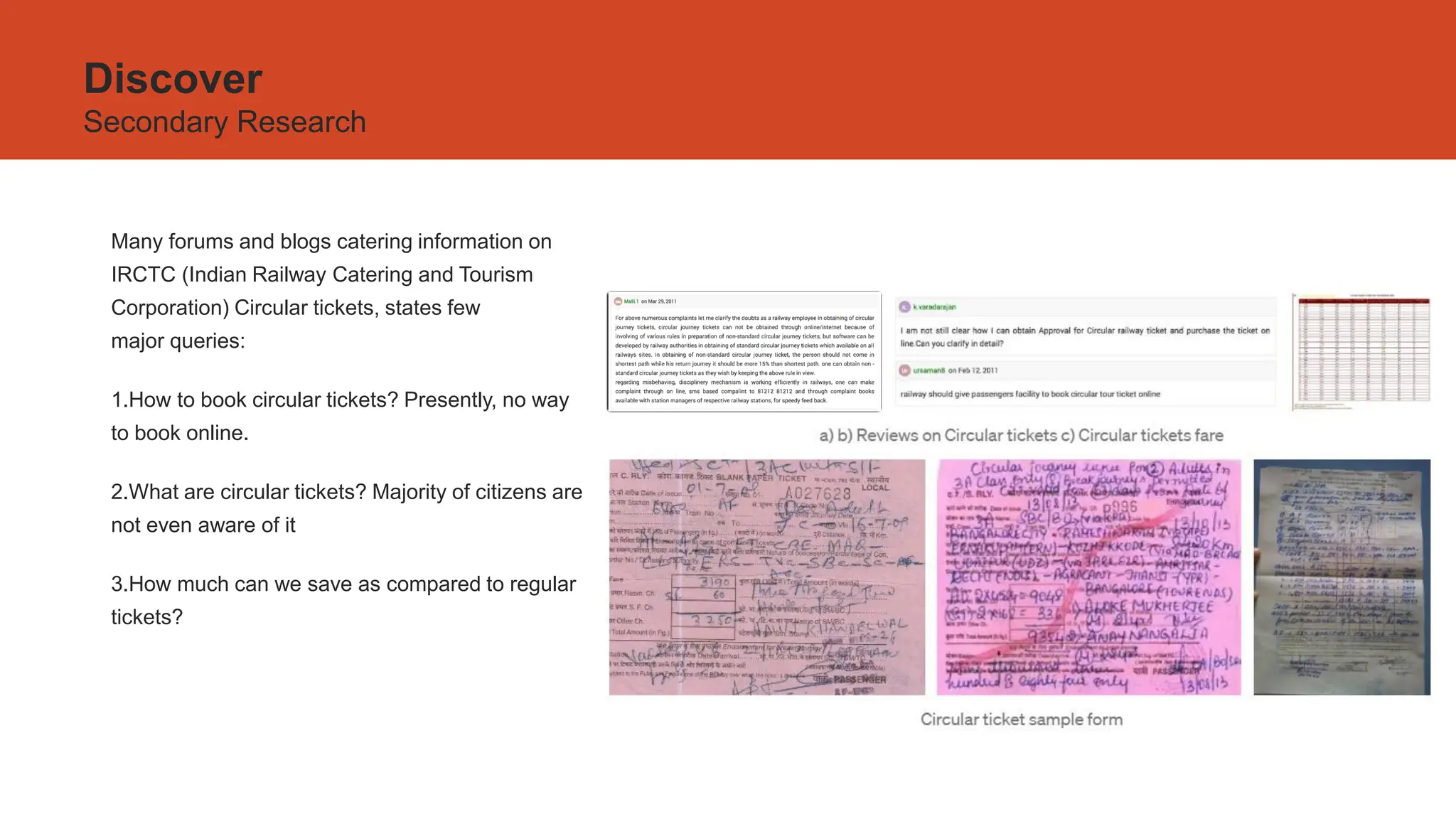Open the circular tickets fare table image
Screen dimensions: 1456x819
tap(1361, 353)
